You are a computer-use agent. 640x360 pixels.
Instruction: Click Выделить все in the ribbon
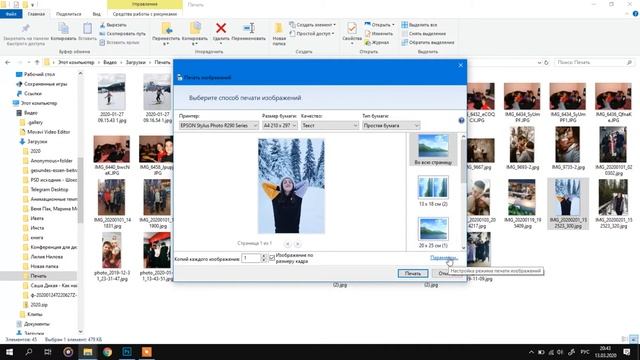pyautogui.click(x=419, y=25)
